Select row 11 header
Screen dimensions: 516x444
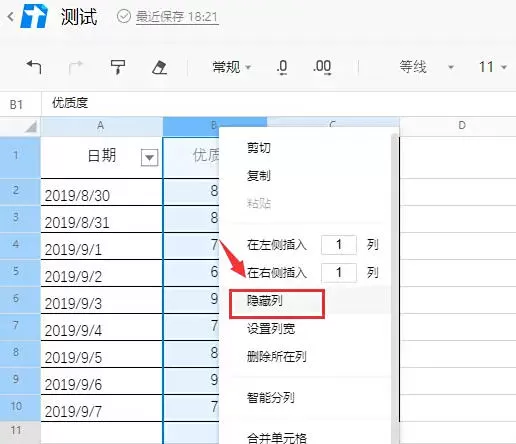[x=20, y=432]
